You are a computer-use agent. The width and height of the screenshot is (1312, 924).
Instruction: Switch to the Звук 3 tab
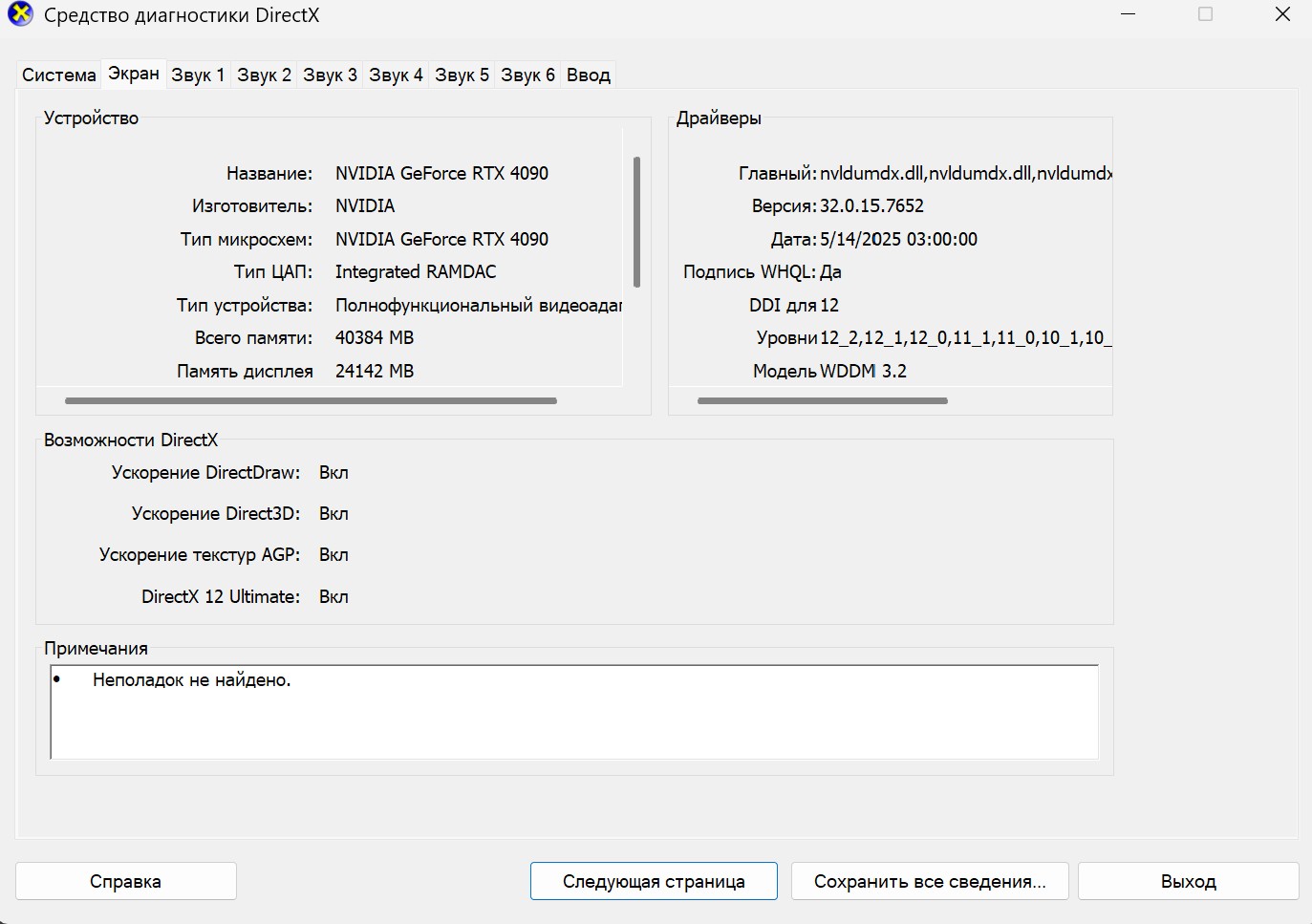(330, 75)
